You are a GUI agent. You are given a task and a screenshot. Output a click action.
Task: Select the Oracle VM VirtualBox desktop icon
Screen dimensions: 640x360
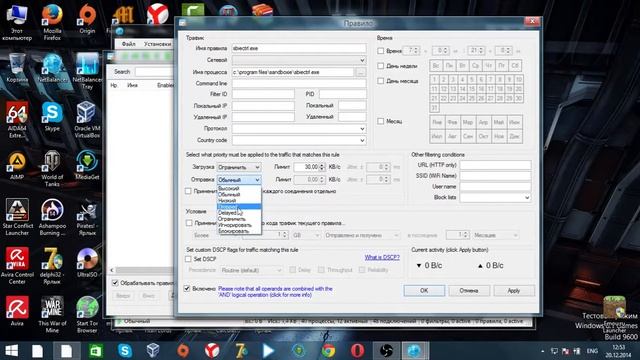click(87, 120)
